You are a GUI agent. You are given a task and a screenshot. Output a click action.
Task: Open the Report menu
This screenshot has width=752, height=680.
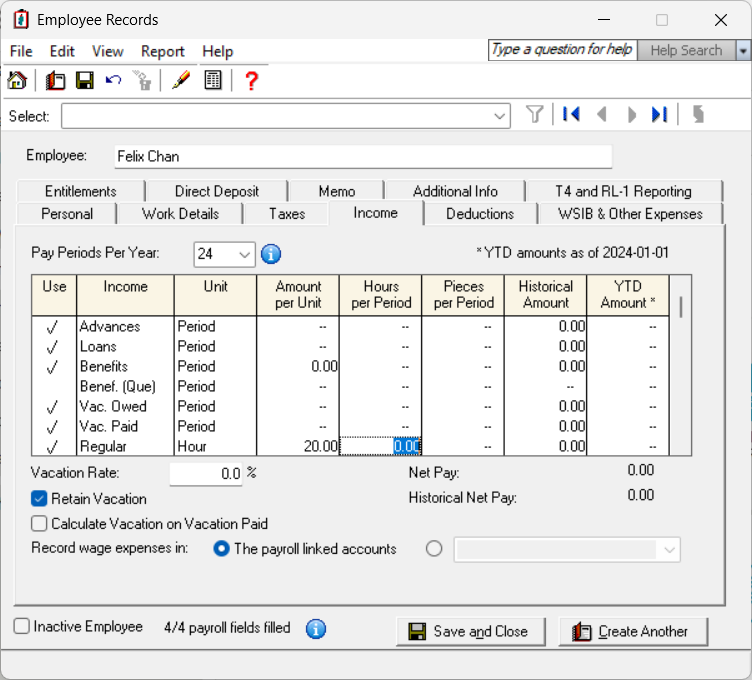(163, 51)
